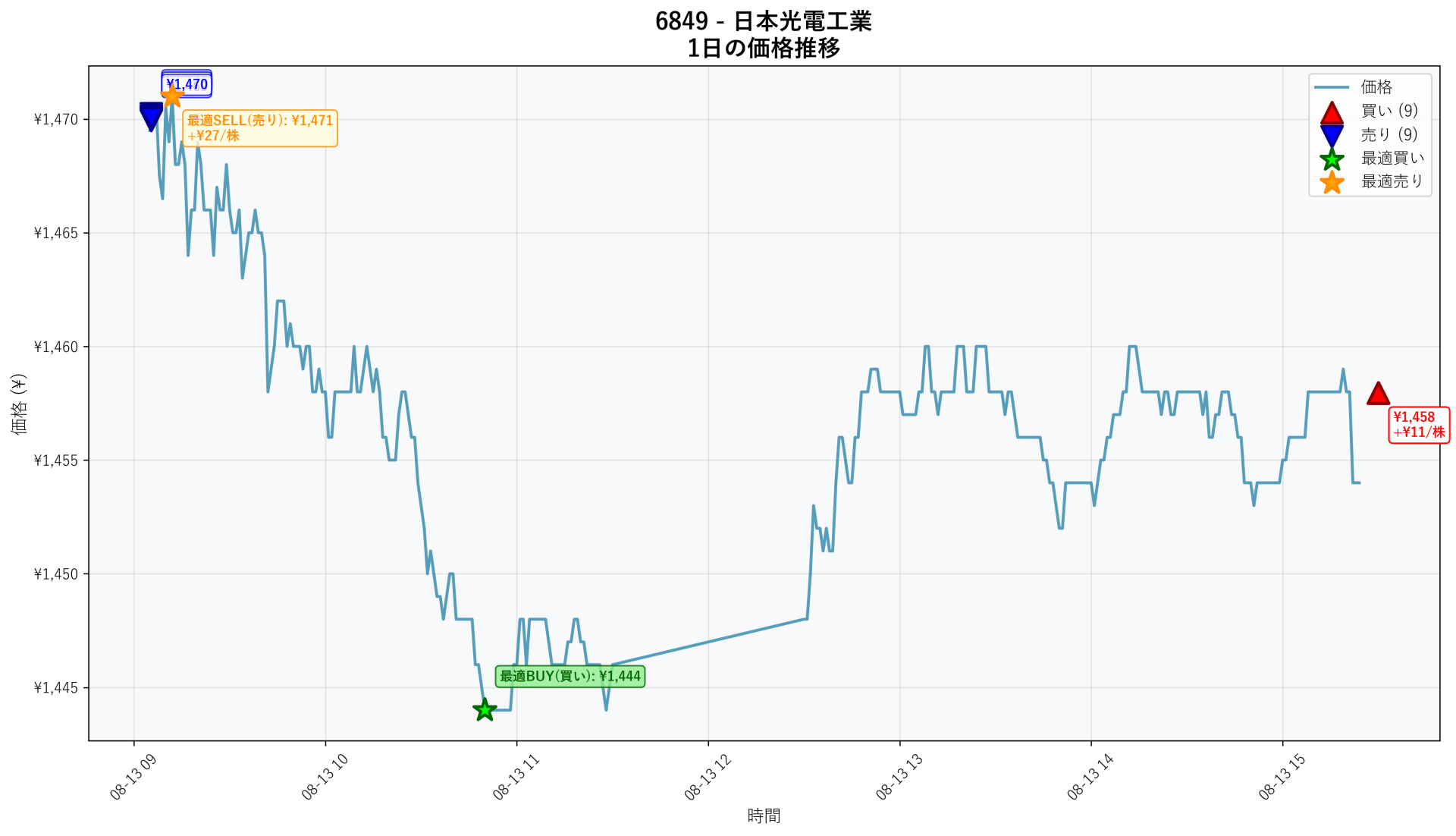This screenshot has height=836, width=1456.
Task: Click the x-axis tick 08-13 13
Action: [x=899, y=777]
